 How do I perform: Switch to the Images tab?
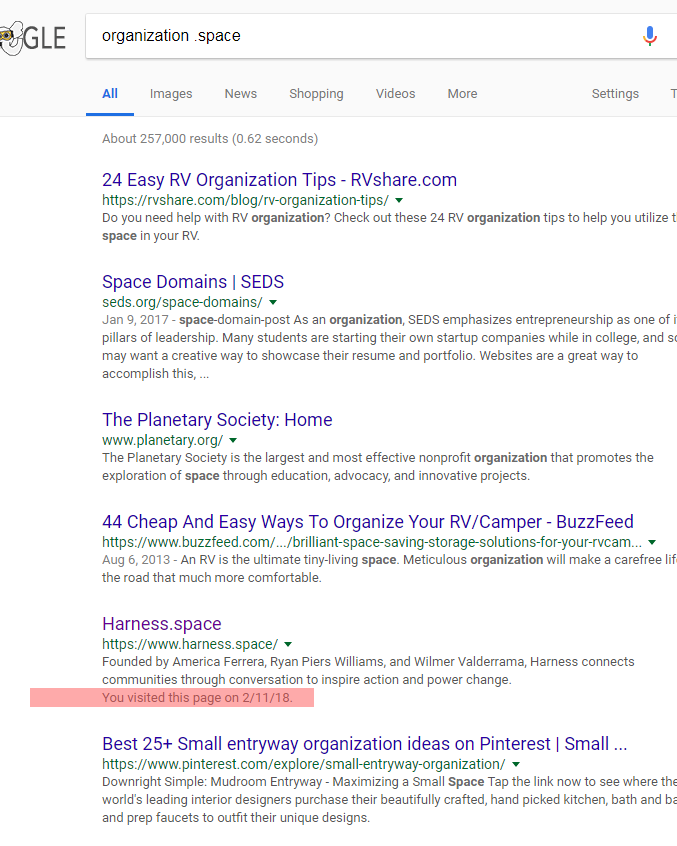171,94
